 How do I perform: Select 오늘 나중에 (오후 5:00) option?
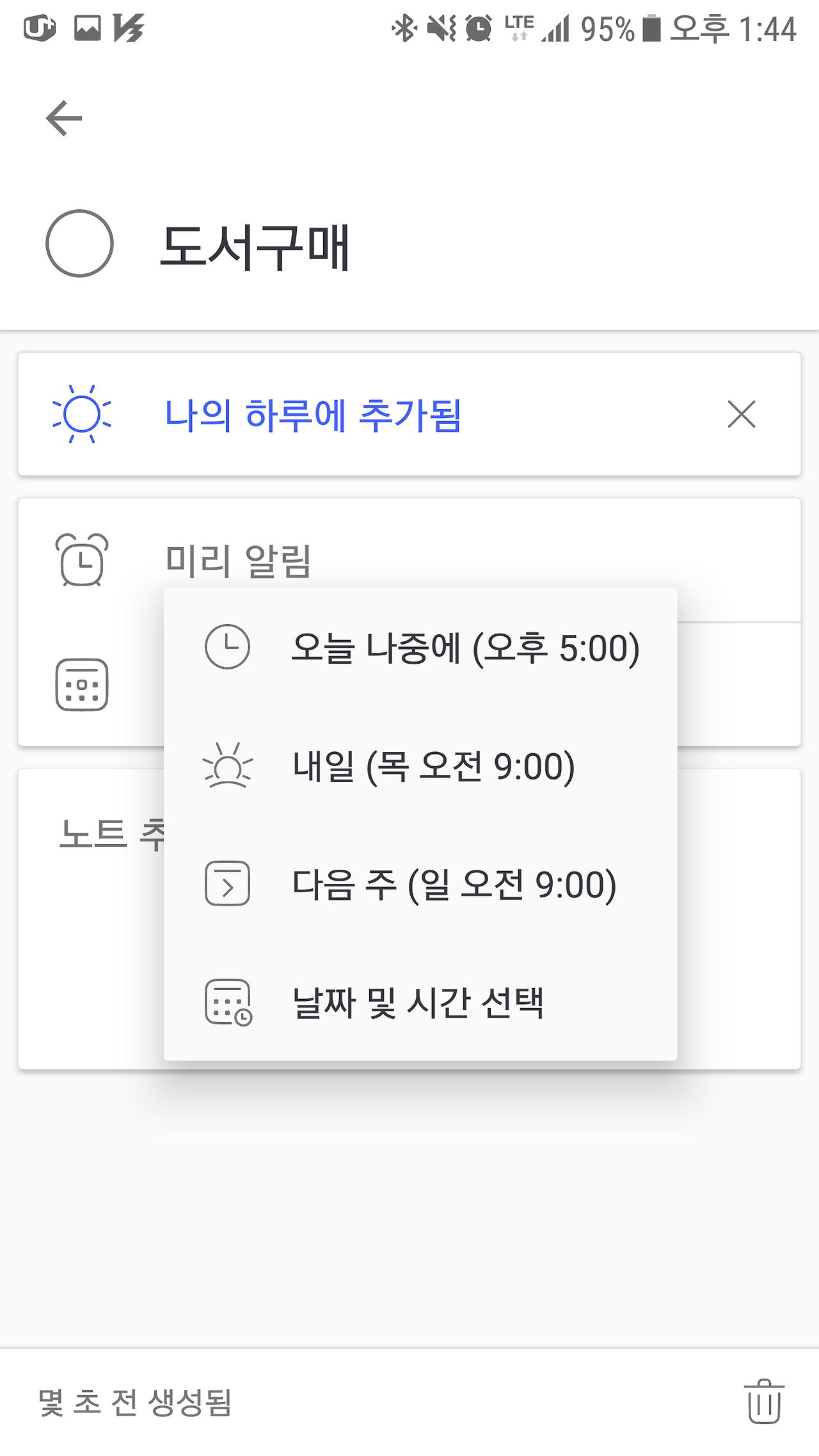(x=420, y=648)
